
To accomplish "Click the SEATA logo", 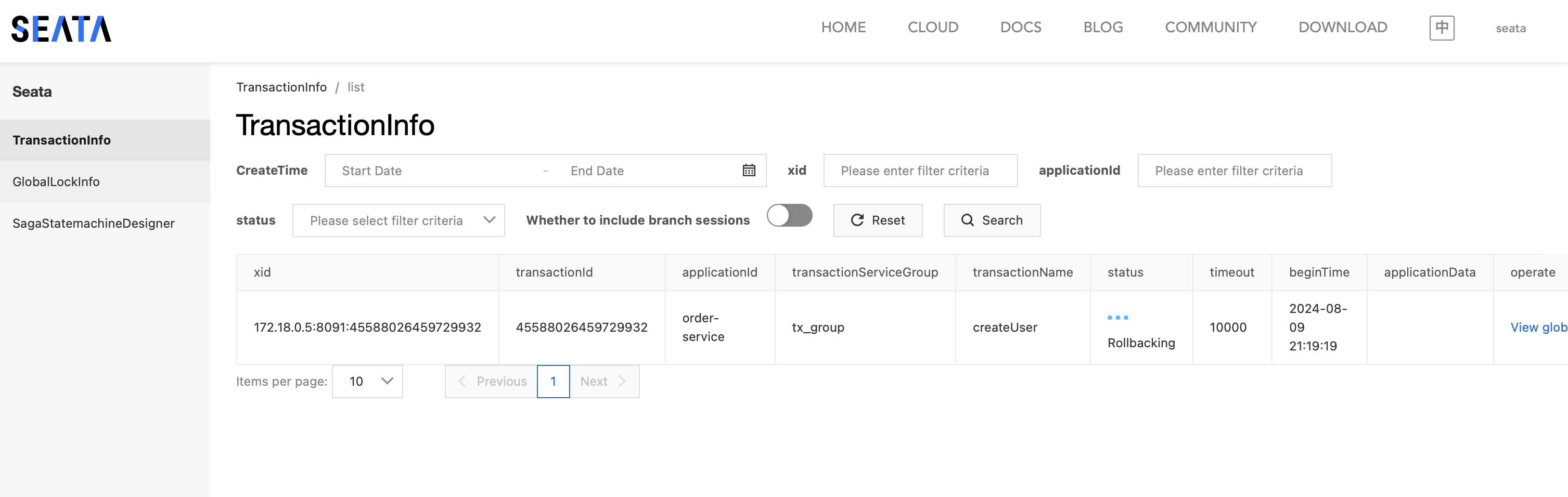I will tap(61, 29).
